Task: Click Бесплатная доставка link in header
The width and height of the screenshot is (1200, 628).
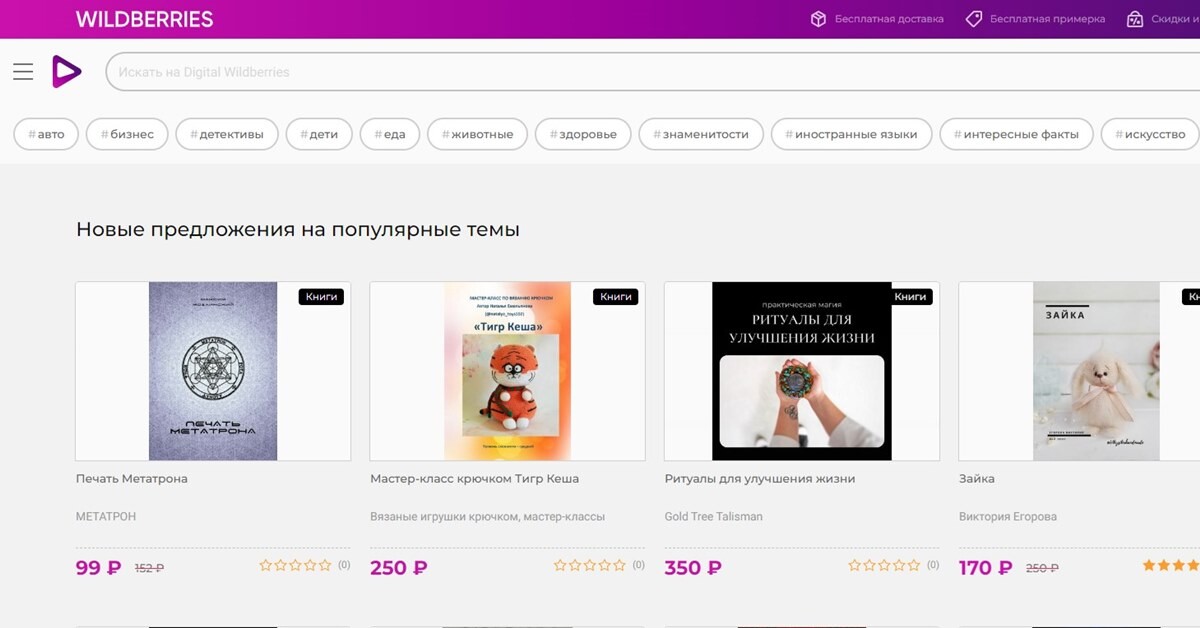Action: click(x=889, y=19)
